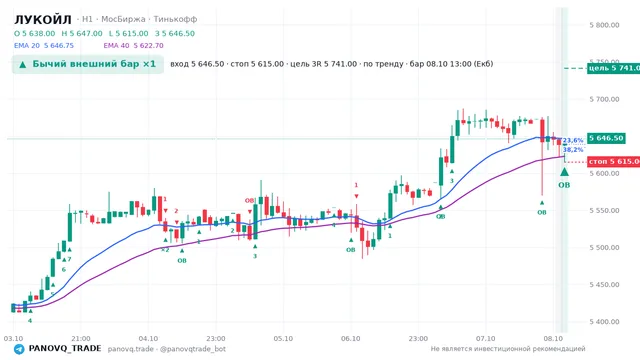Click the Тинькофф source label
This screenshot has height=360, width=640.
175,19
